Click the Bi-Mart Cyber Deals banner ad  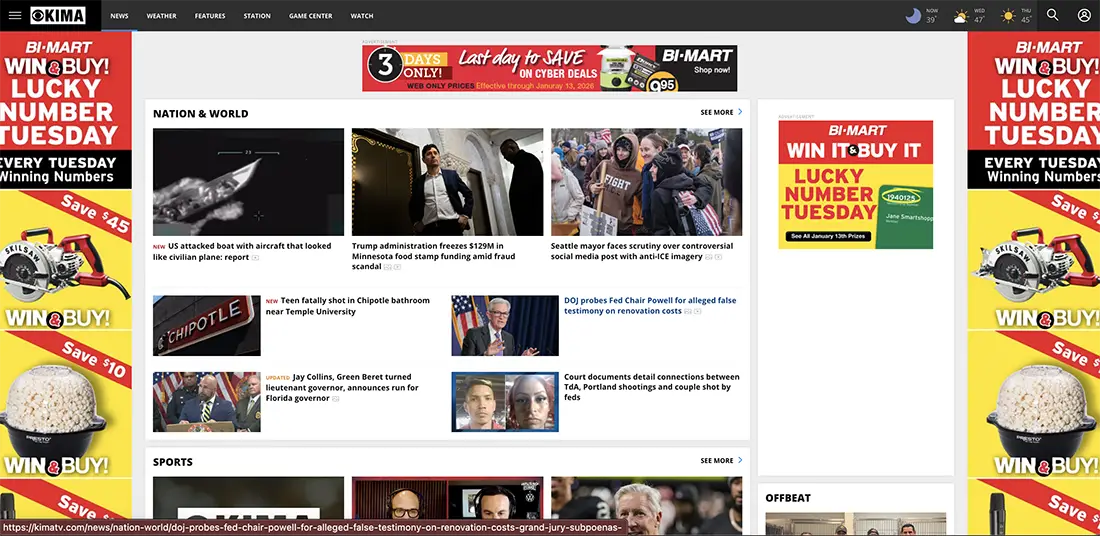(x=549, y=68)
